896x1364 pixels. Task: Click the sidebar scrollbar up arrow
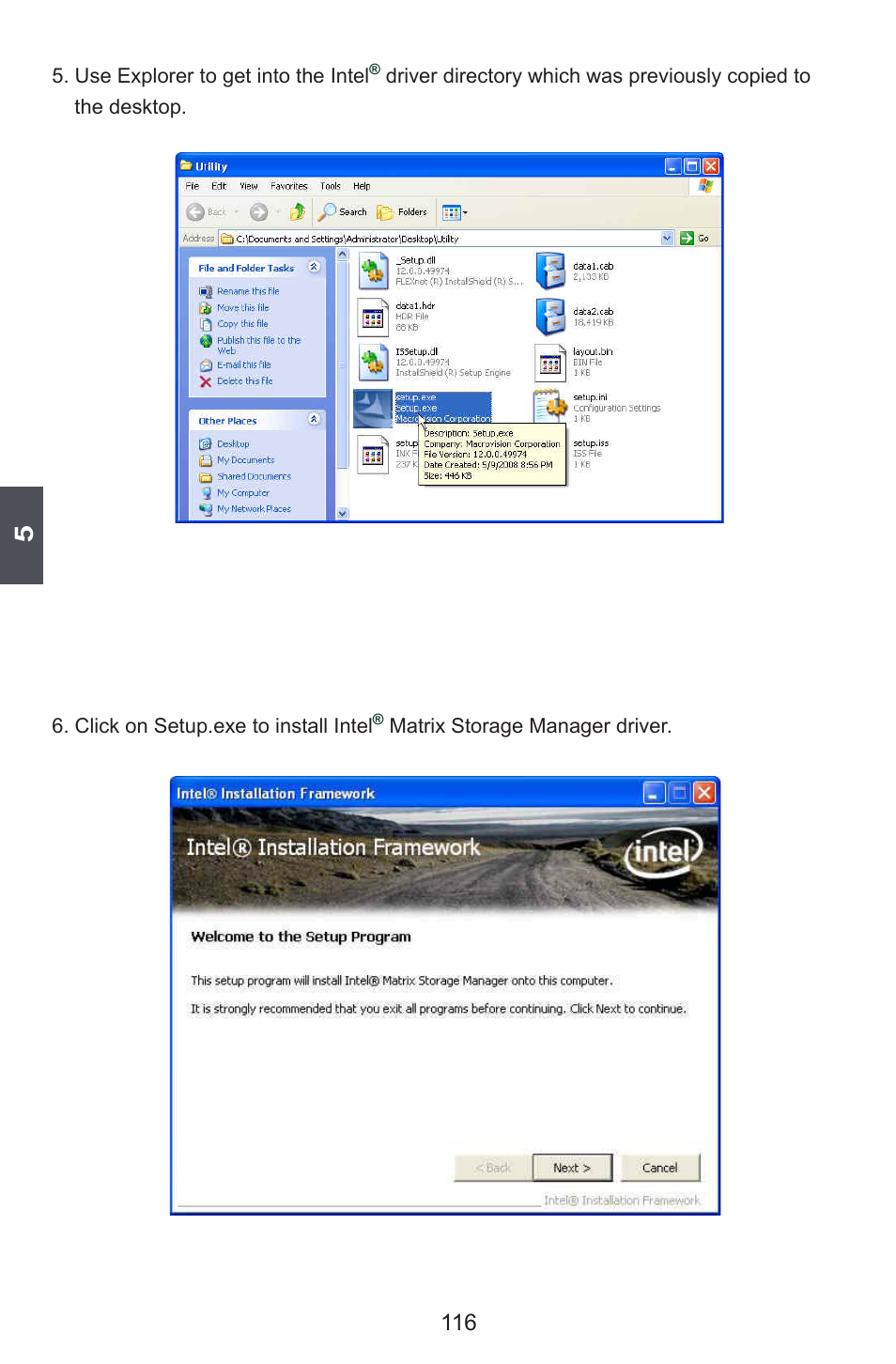click(x=342, y=255)
